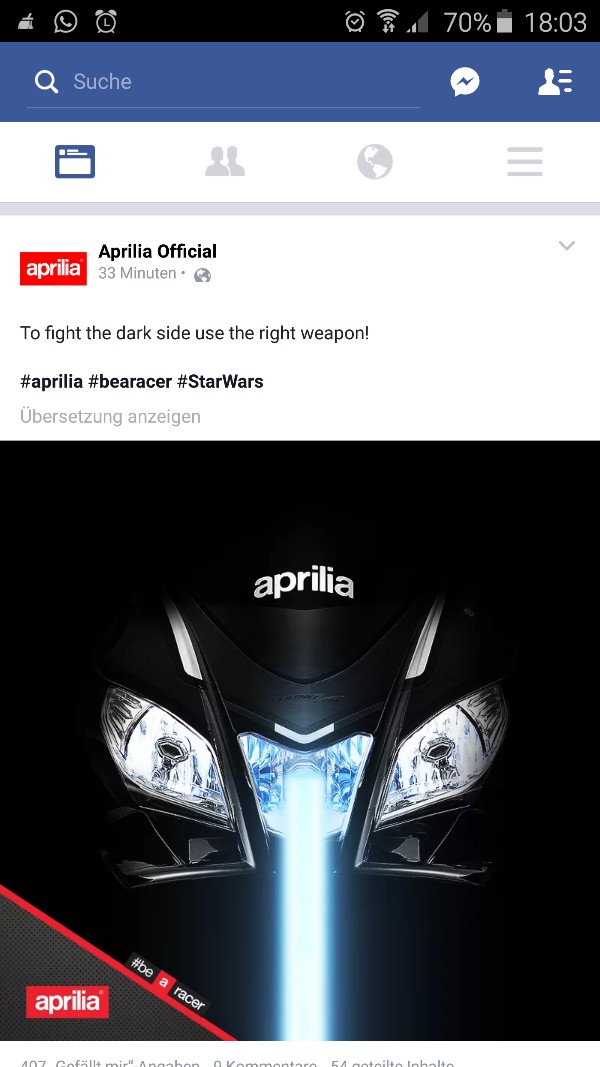Open the 33 Minuten post timestamp
This screenshot has height=1067, width=600.
pyautogui.click(x=137, y=274)
